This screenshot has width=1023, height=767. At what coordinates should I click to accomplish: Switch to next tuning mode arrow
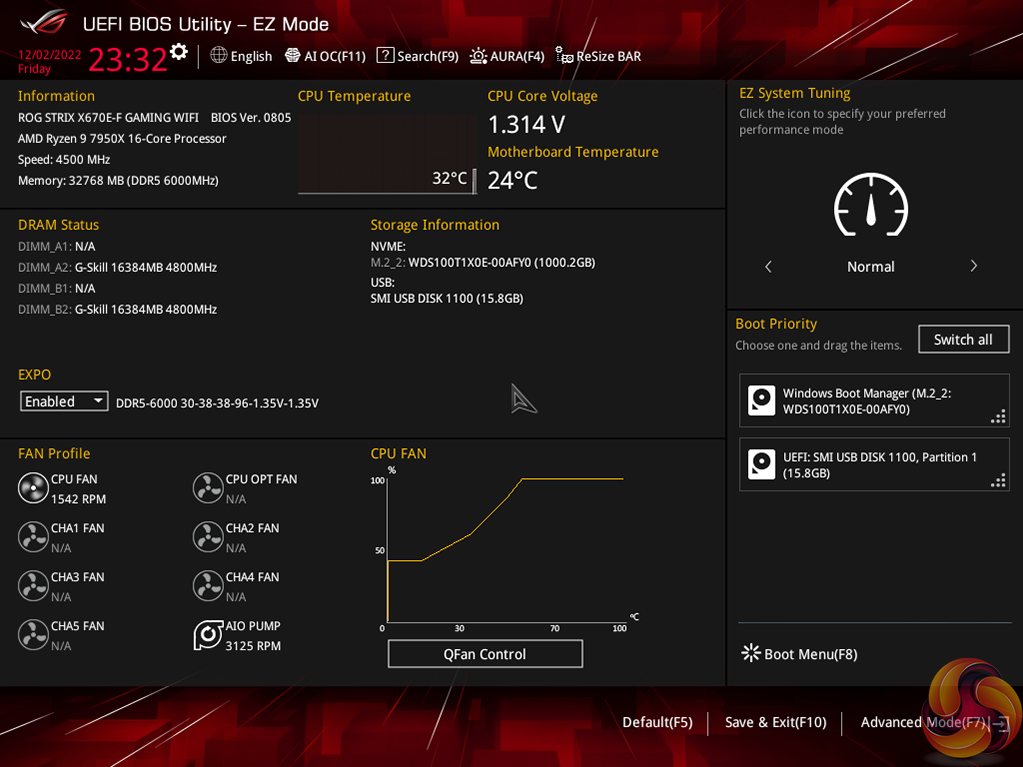(x=973, y=266)
